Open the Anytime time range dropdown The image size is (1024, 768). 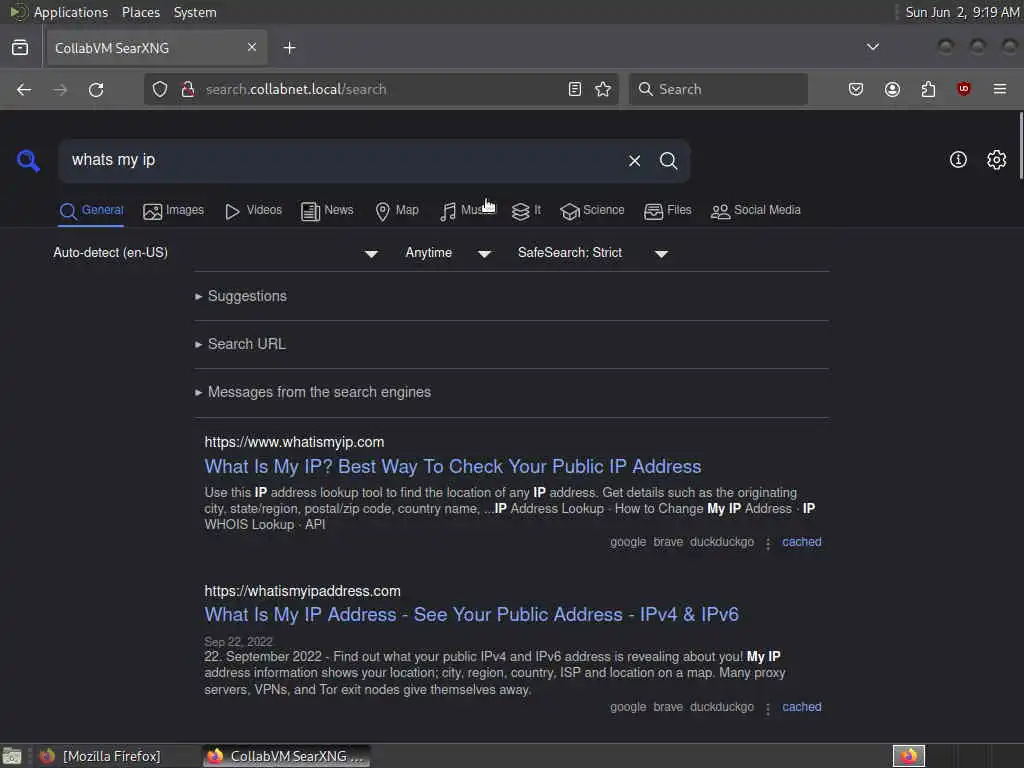448,253
